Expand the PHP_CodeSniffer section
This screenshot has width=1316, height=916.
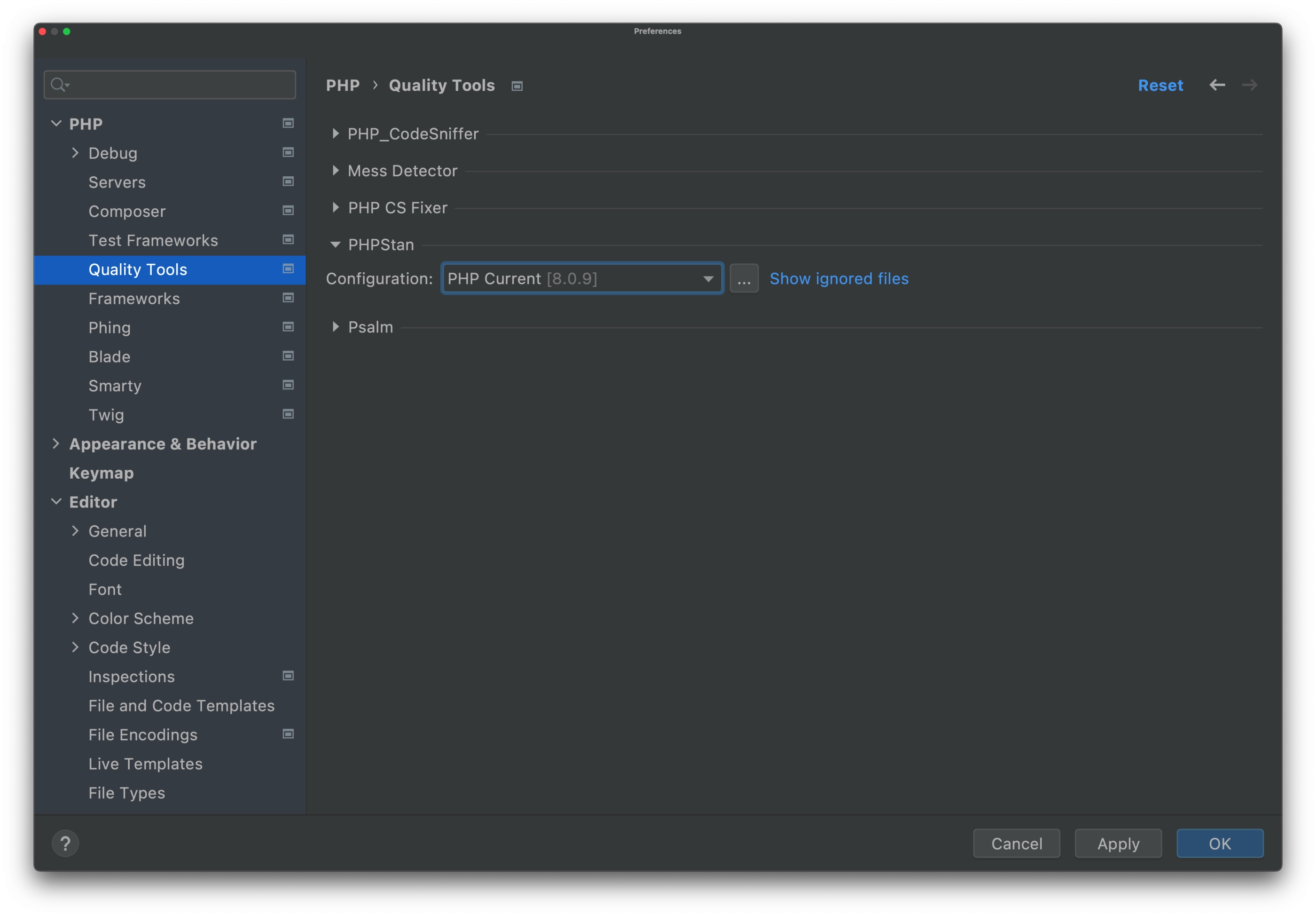336,134
